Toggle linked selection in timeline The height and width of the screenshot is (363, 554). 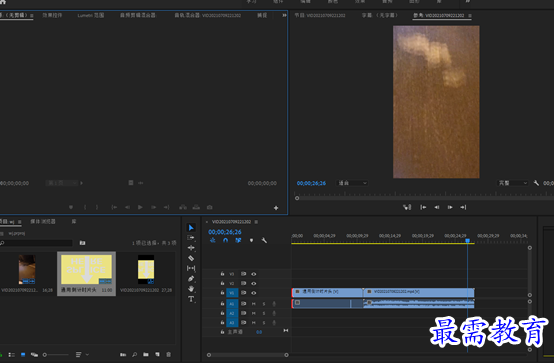click(238, 240)
